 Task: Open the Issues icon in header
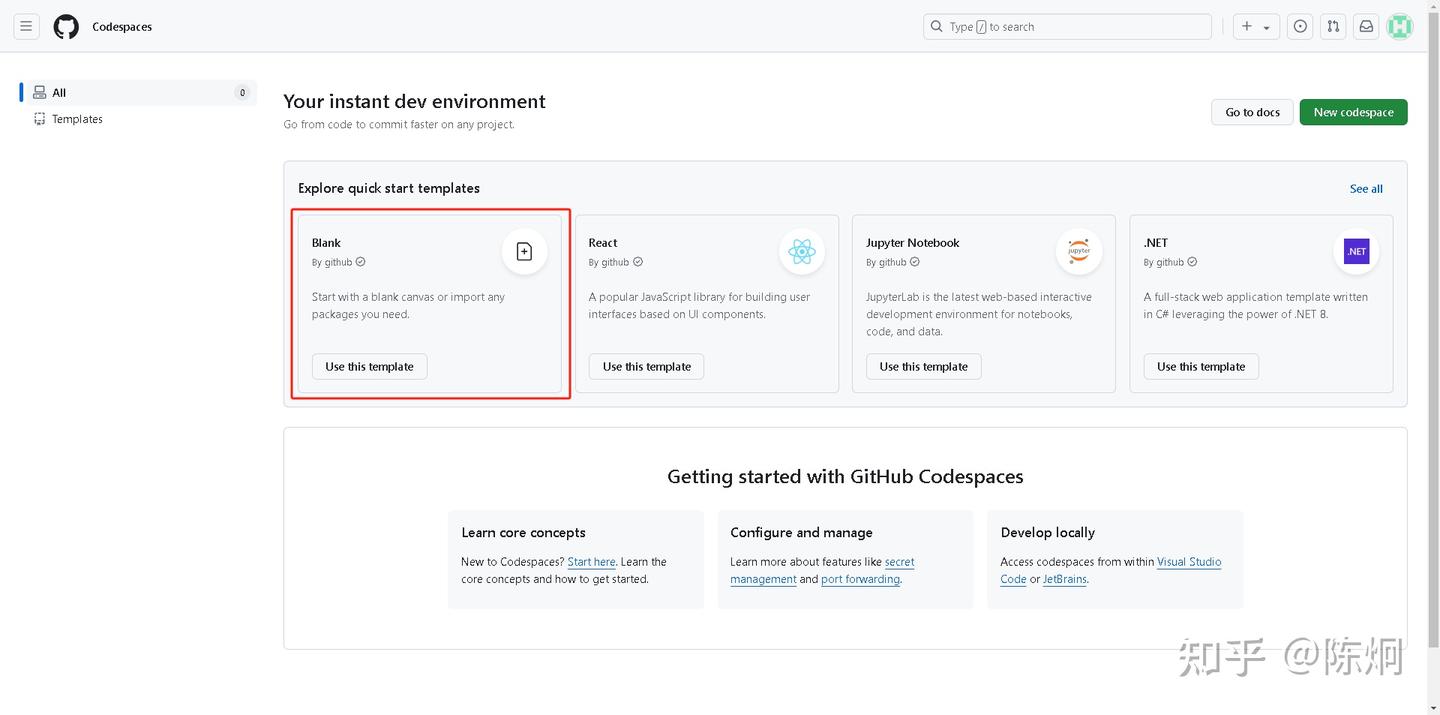tap(1300, 27)
